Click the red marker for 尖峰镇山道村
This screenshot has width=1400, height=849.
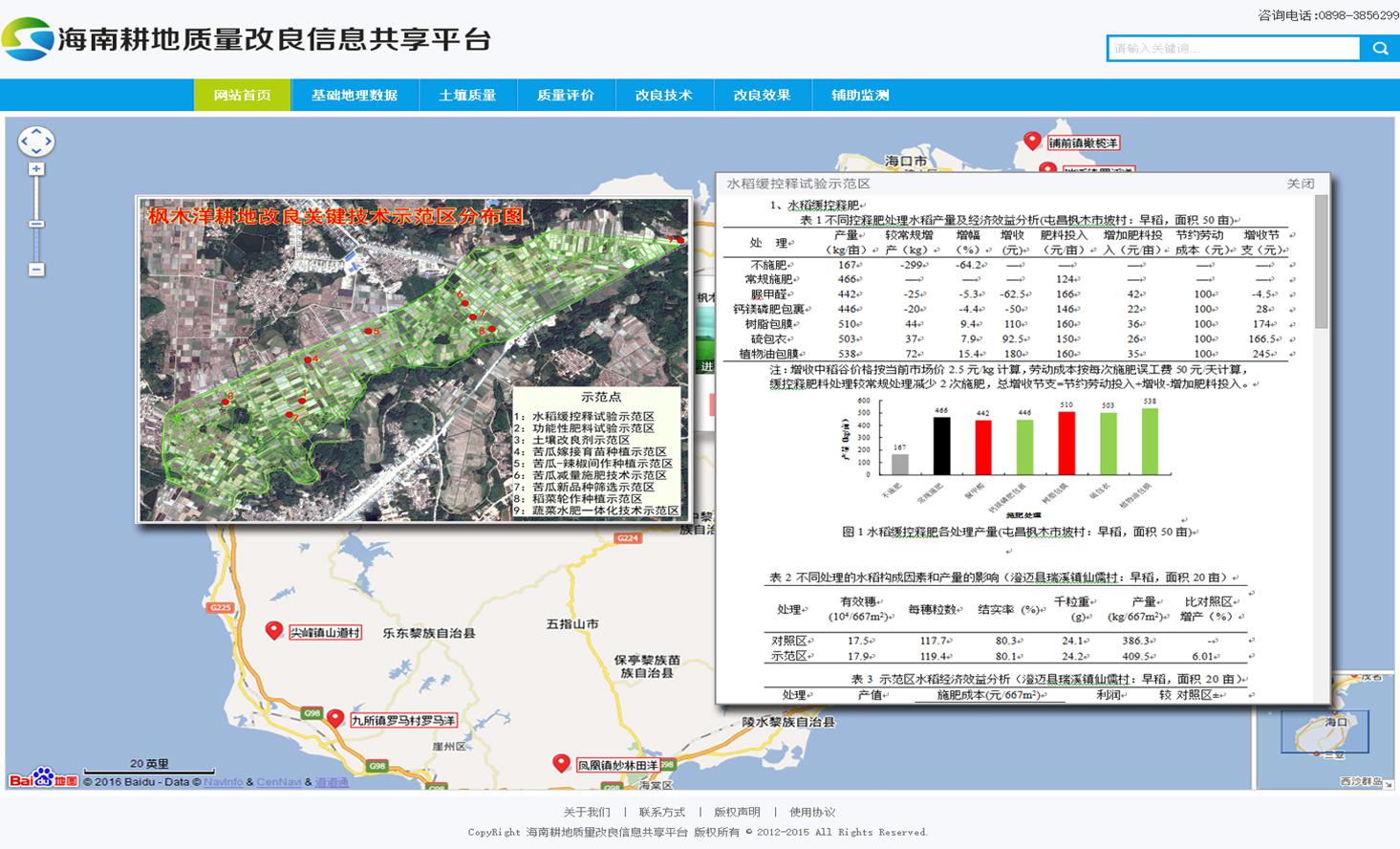point(274,631)
